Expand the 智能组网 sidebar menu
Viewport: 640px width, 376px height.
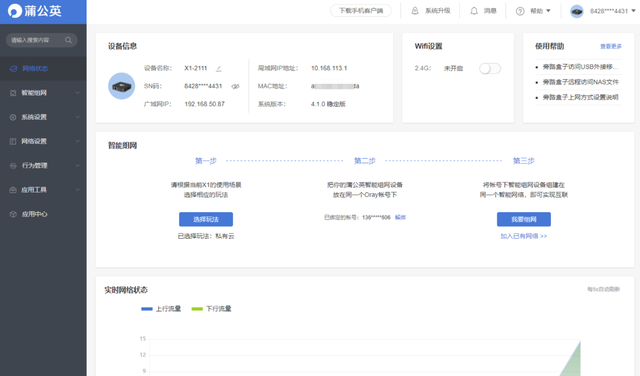[78, 93]
